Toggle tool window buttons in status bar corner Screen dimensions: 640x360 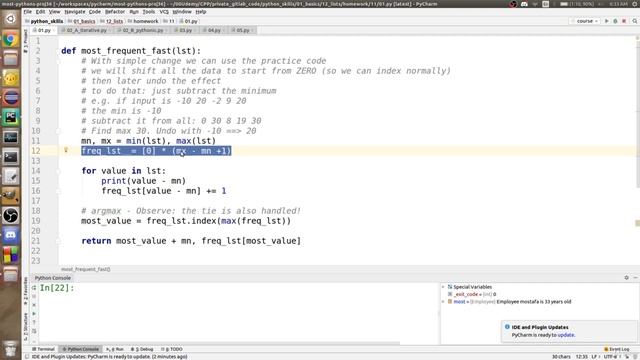[26, 357]
